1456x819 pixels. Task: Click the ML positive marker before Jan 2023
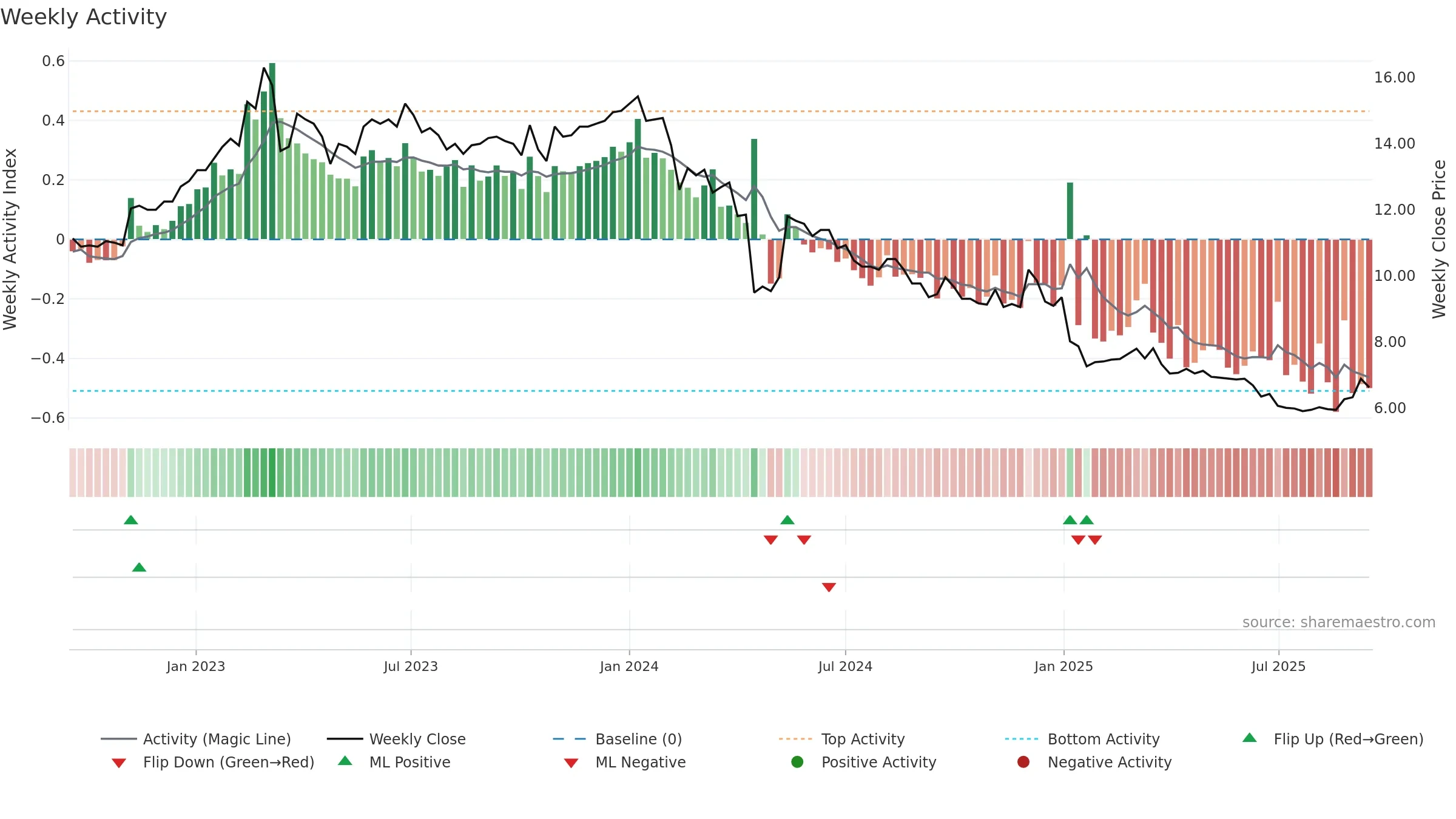point(139,567)
